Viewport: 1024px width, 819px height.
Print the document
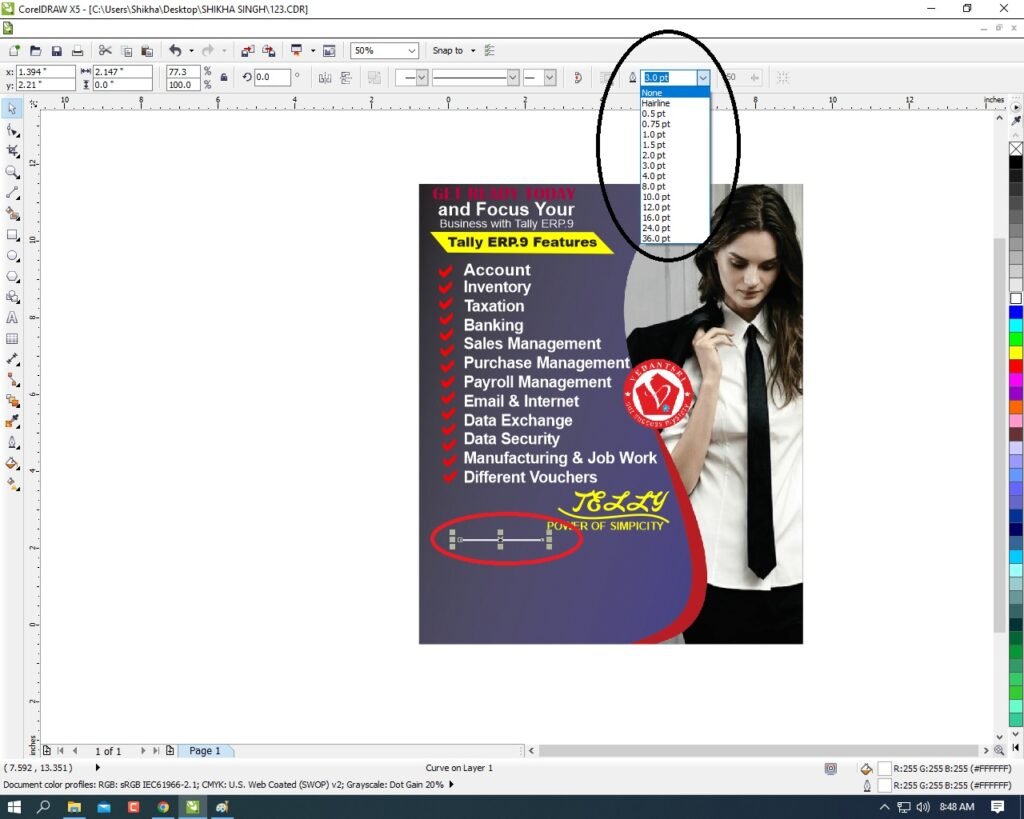(77, 50)
